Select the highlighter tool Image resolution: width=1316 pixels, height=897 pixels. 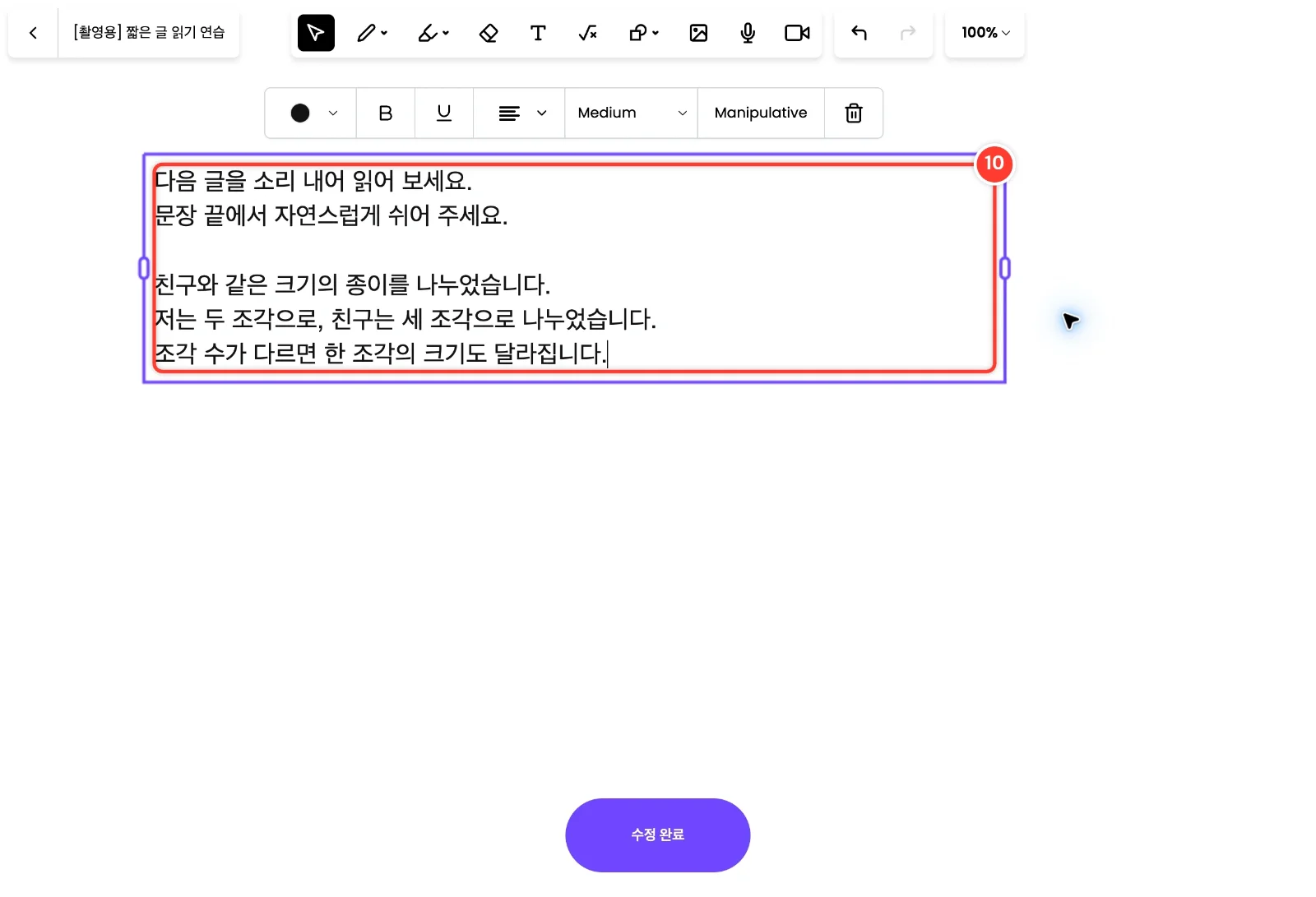[x=428, y=33]
